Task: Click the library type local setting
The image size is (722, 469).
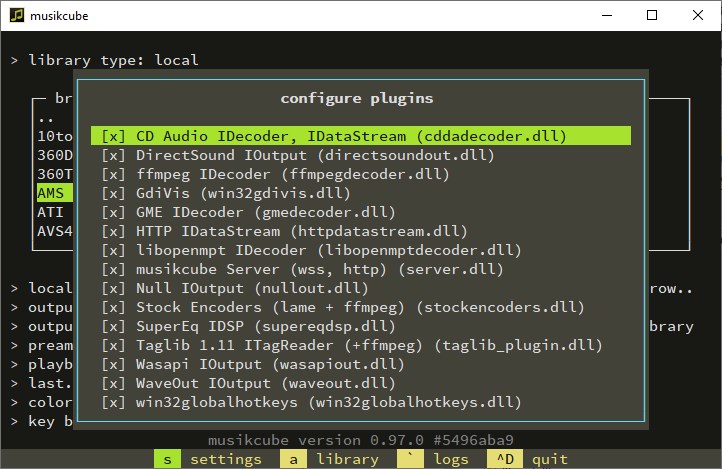Action: (113, 60)
